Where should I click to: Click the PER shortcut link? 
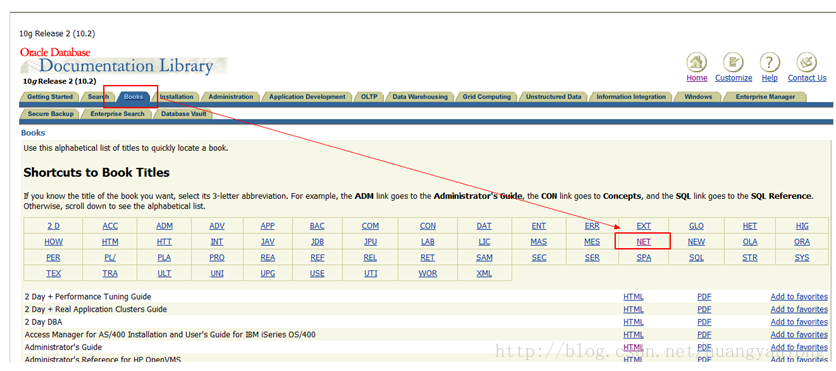53,257
